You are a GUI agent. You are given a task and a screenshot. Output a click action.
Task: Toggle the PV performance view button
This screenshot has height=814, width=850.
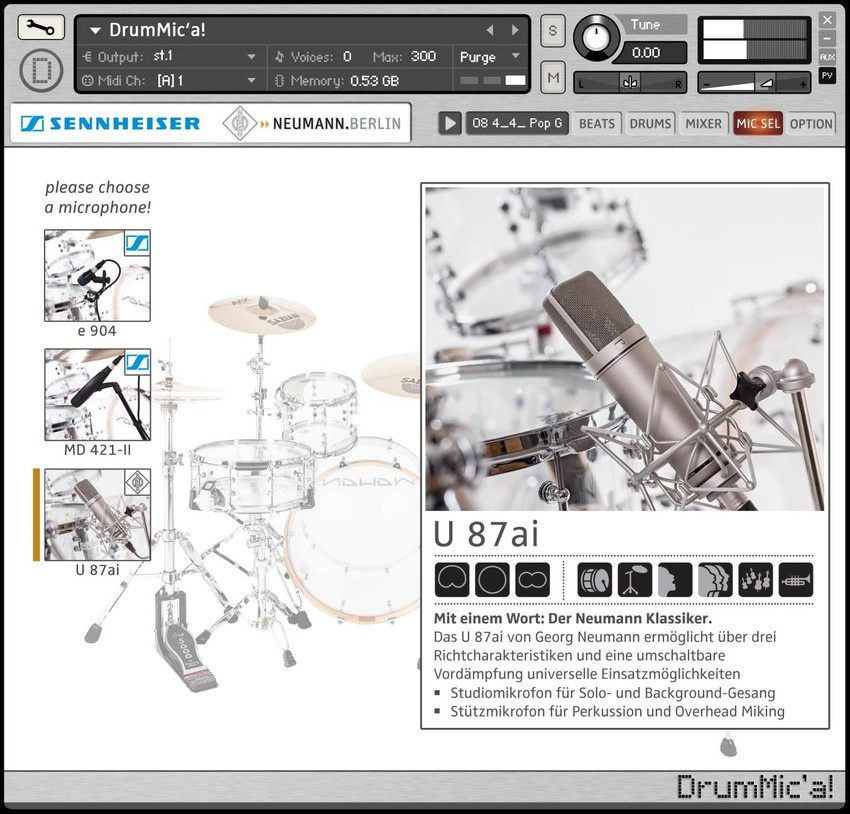pyautogui.click(x=827, y=75)
